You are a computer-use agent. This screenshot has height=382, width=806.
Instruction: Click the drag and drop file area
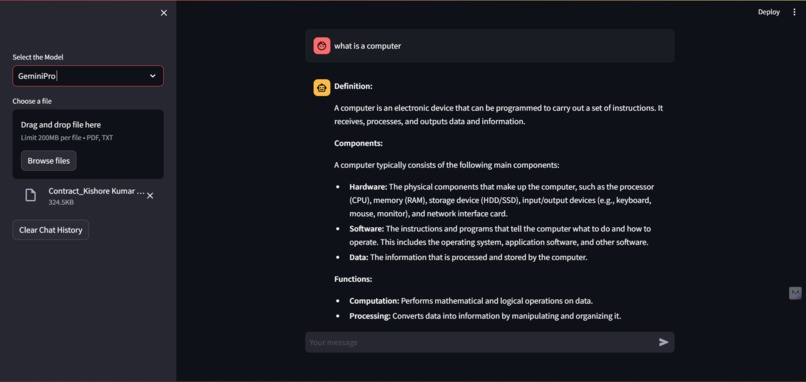(x=88, y=144)
